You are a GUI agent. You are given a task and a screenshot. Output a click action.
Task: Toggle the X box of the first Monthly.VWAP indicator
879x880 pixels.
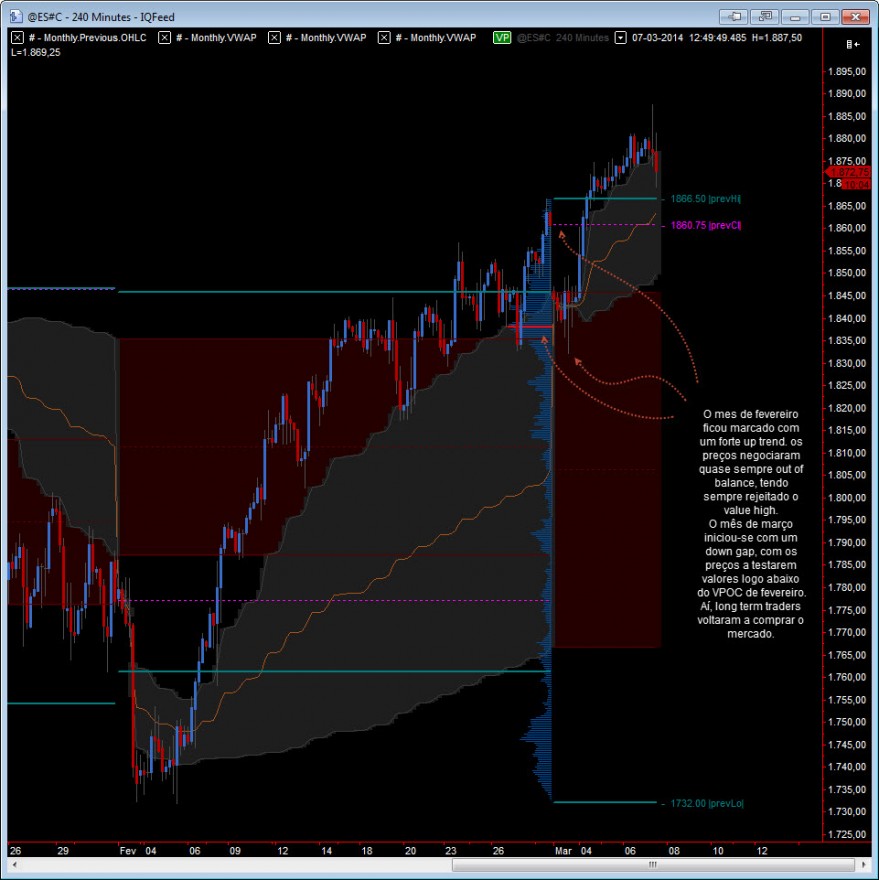pos(164,38)
